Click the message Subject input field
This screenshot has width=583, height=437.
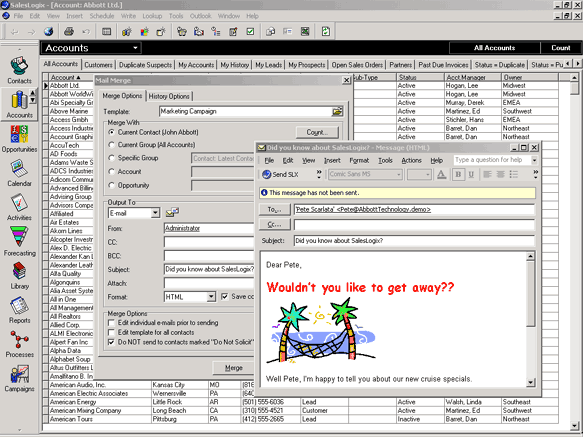tap(414, 241)
